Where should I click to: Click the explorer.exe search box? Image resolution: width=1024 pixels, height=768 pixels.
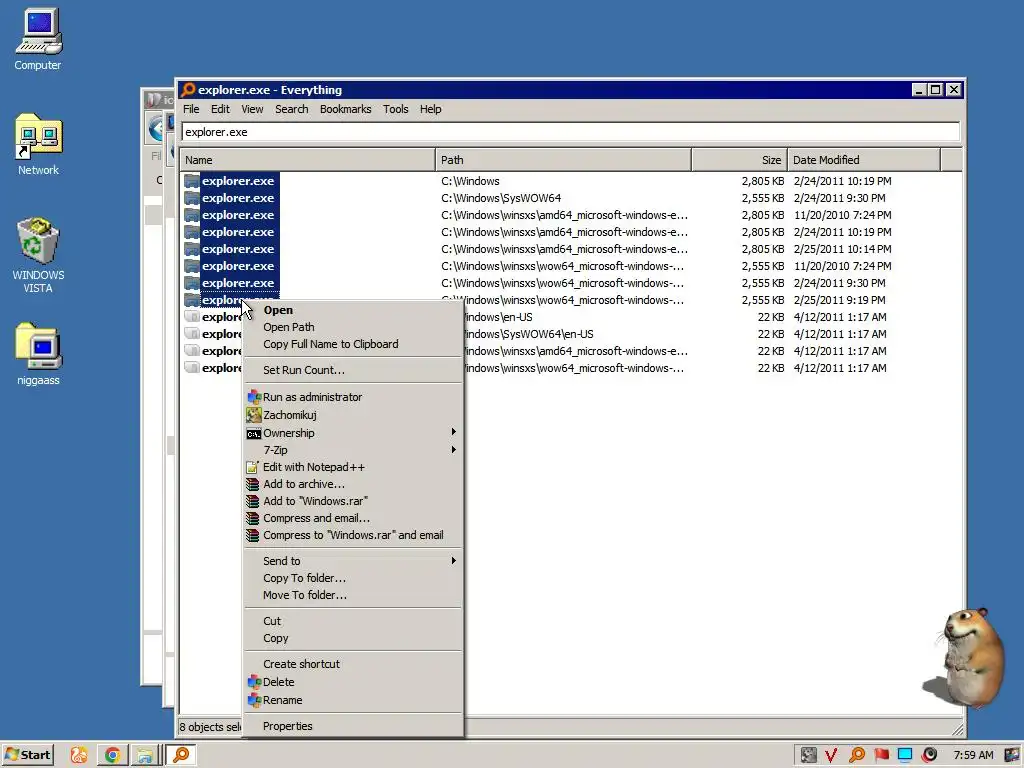pos(571,132)
